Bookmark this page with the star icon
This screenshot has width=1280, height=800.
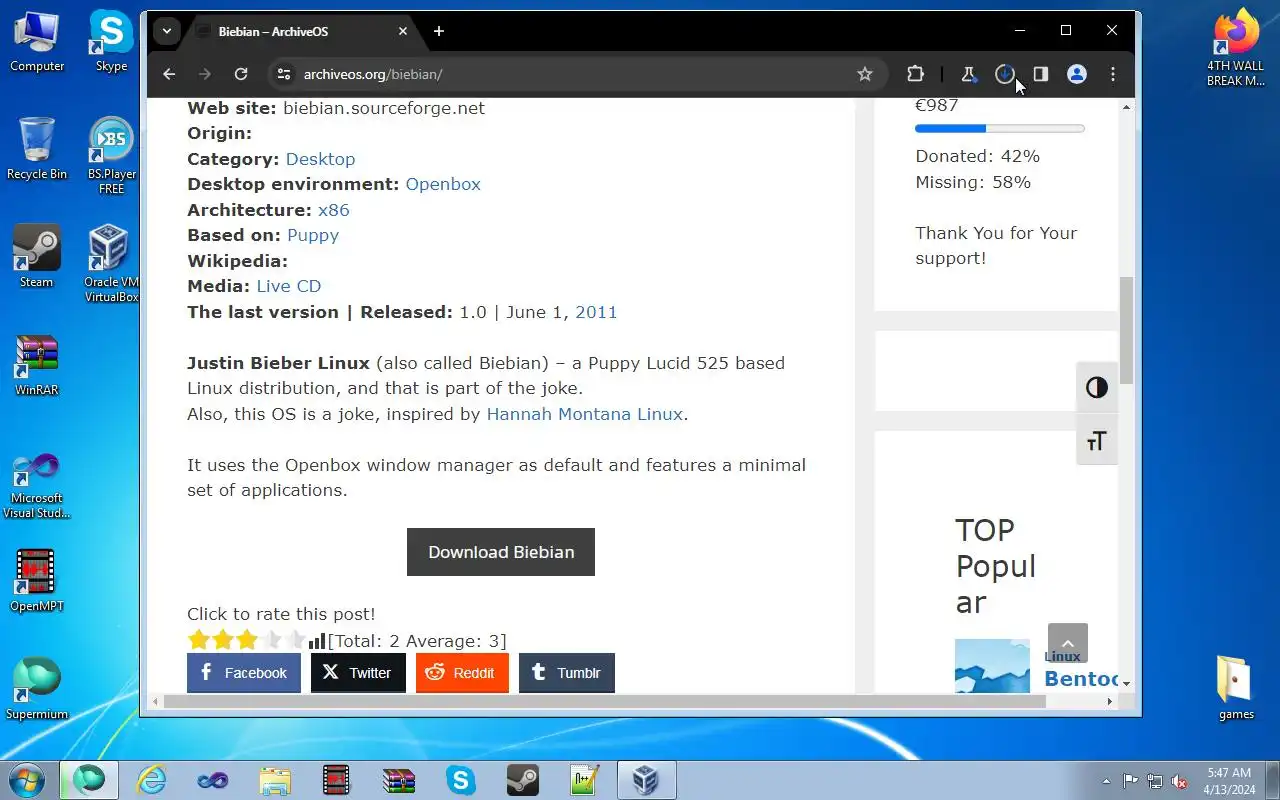point(865,74)
